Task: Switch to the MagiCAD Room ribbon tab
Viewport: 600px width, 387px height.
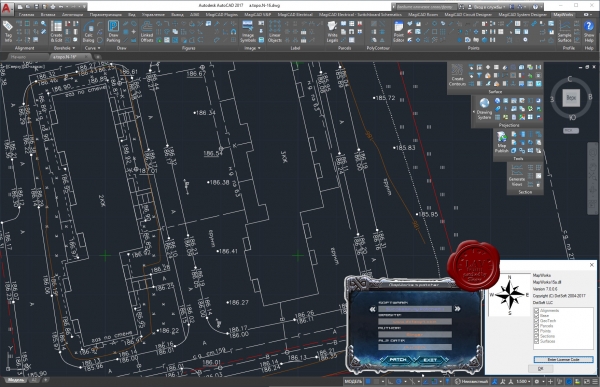Action: pos(423,15)
